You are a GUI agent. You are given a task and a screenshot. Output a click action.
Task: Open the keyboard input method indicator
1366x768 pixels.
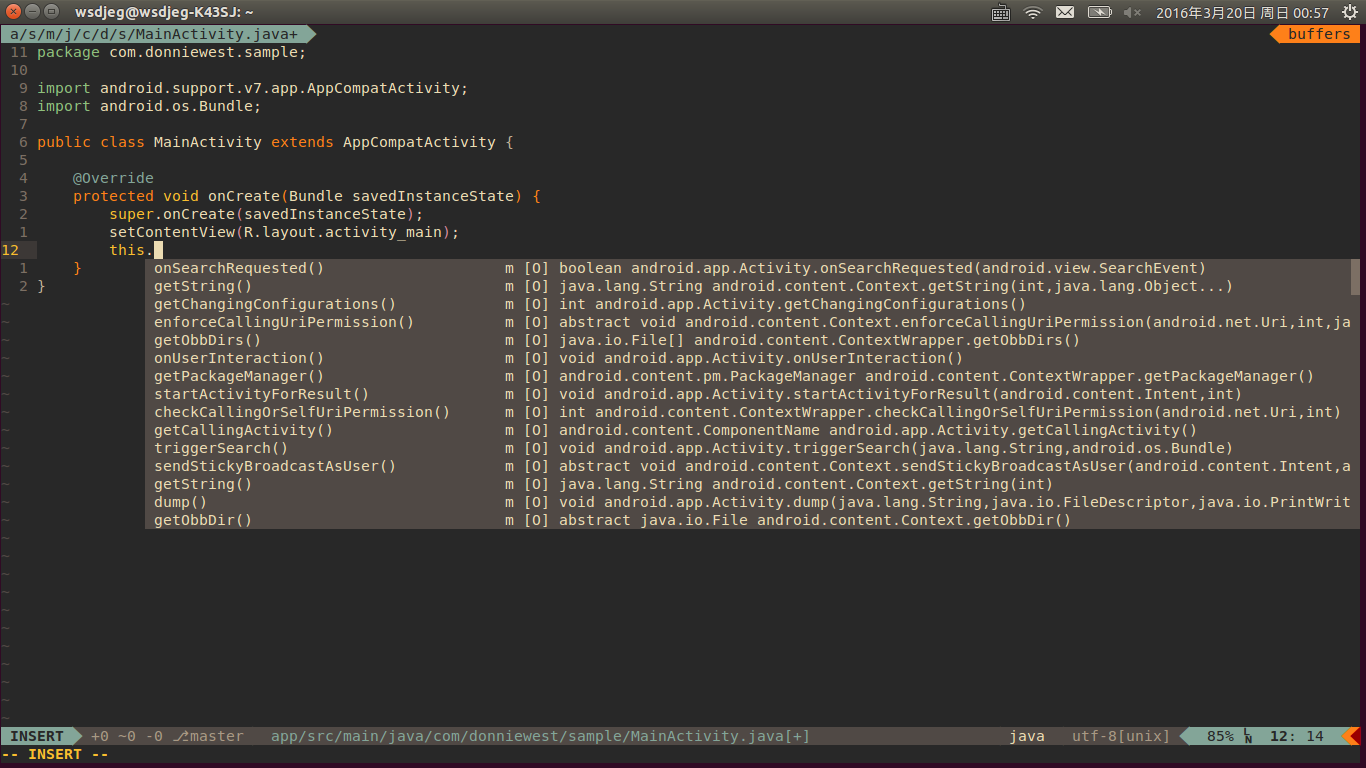pos(1001,13)
